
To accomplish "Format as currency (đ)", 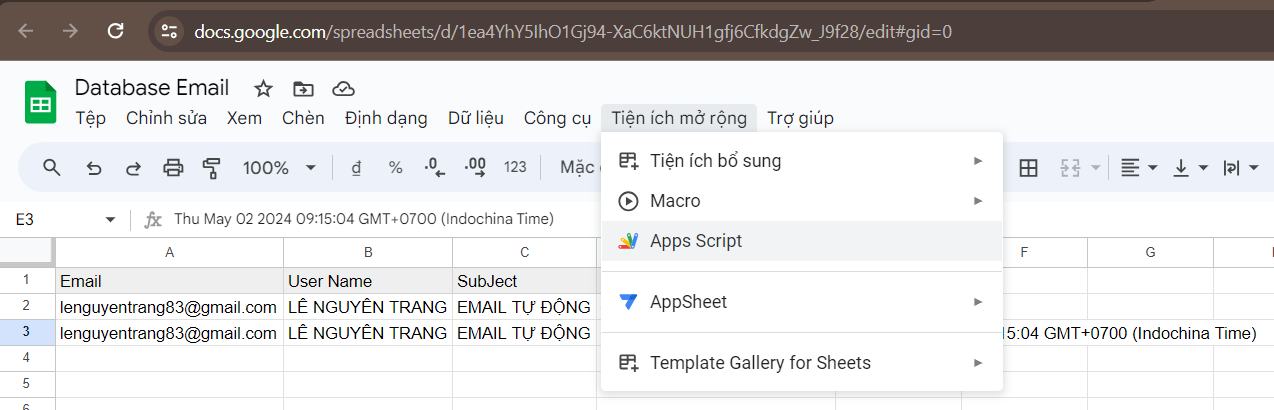I will pyautogui.click(x=356, y=168).
